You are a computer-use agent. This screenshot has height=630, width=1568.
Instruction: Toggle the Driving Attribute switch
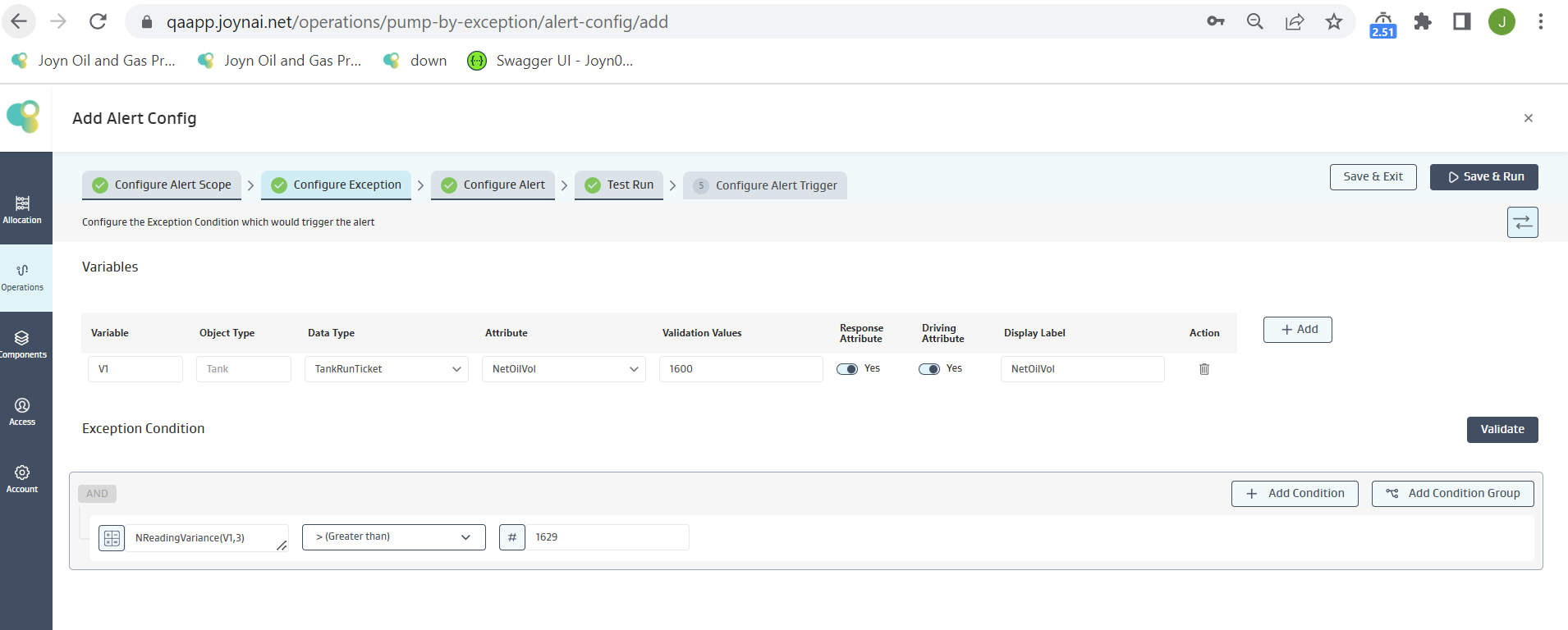point(928,369)
